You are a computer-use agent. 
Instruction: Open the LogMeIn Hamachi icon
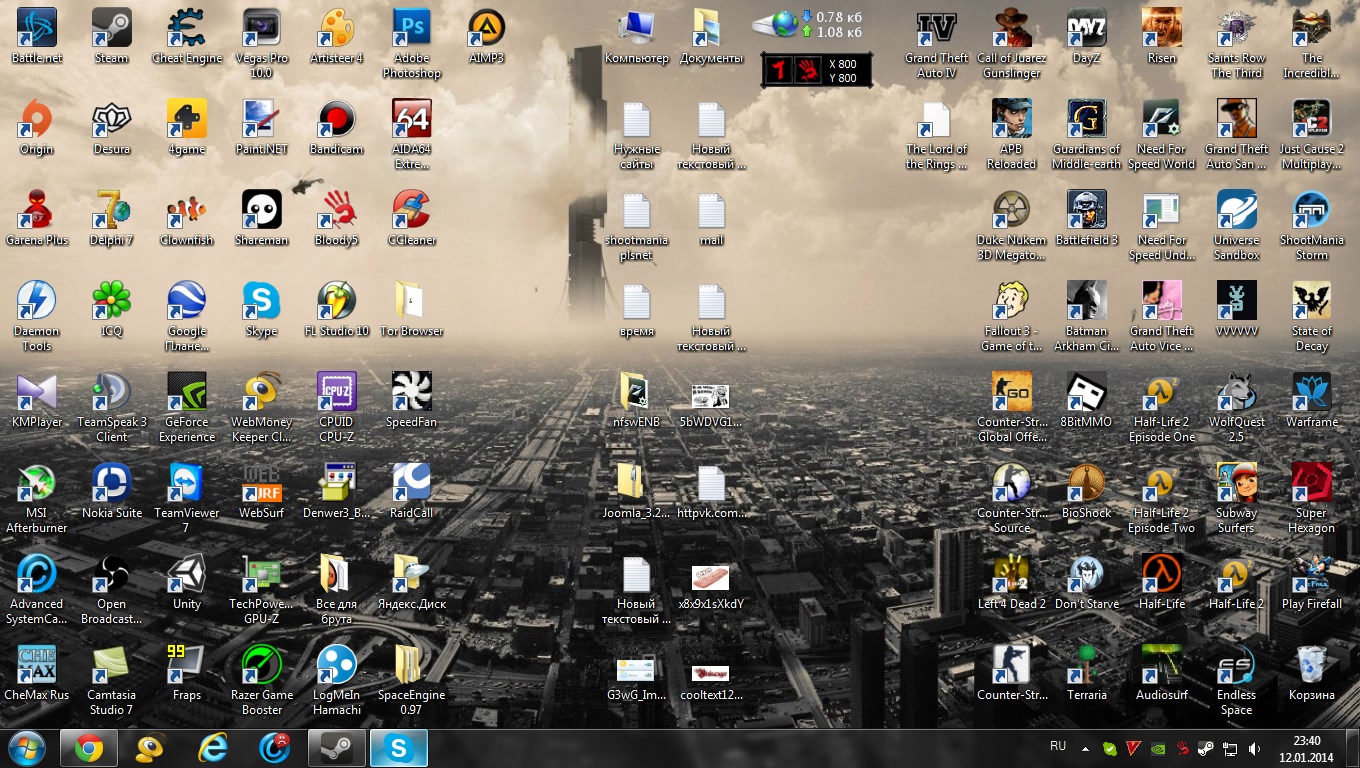(x=336, y=681)
